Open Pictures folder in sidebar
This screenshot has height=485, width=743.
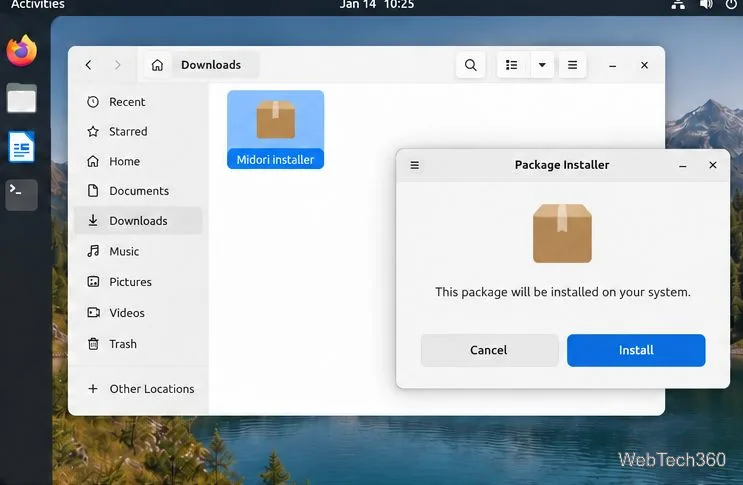(x=138, y=282)
